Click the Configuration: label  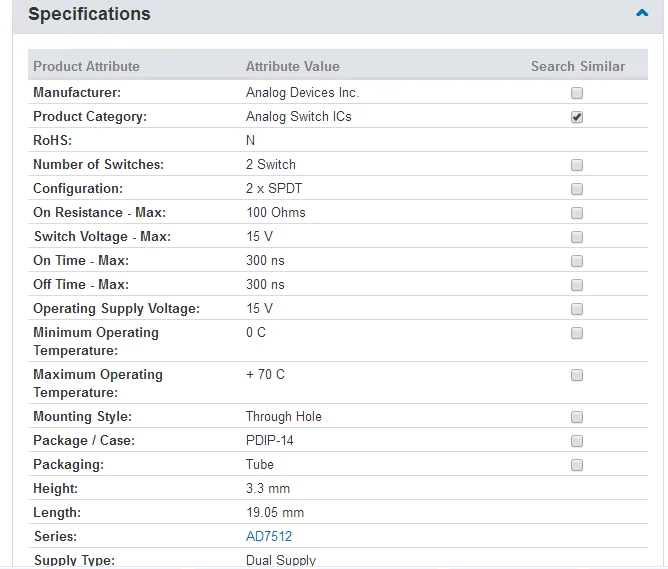(x=78, y=189)
